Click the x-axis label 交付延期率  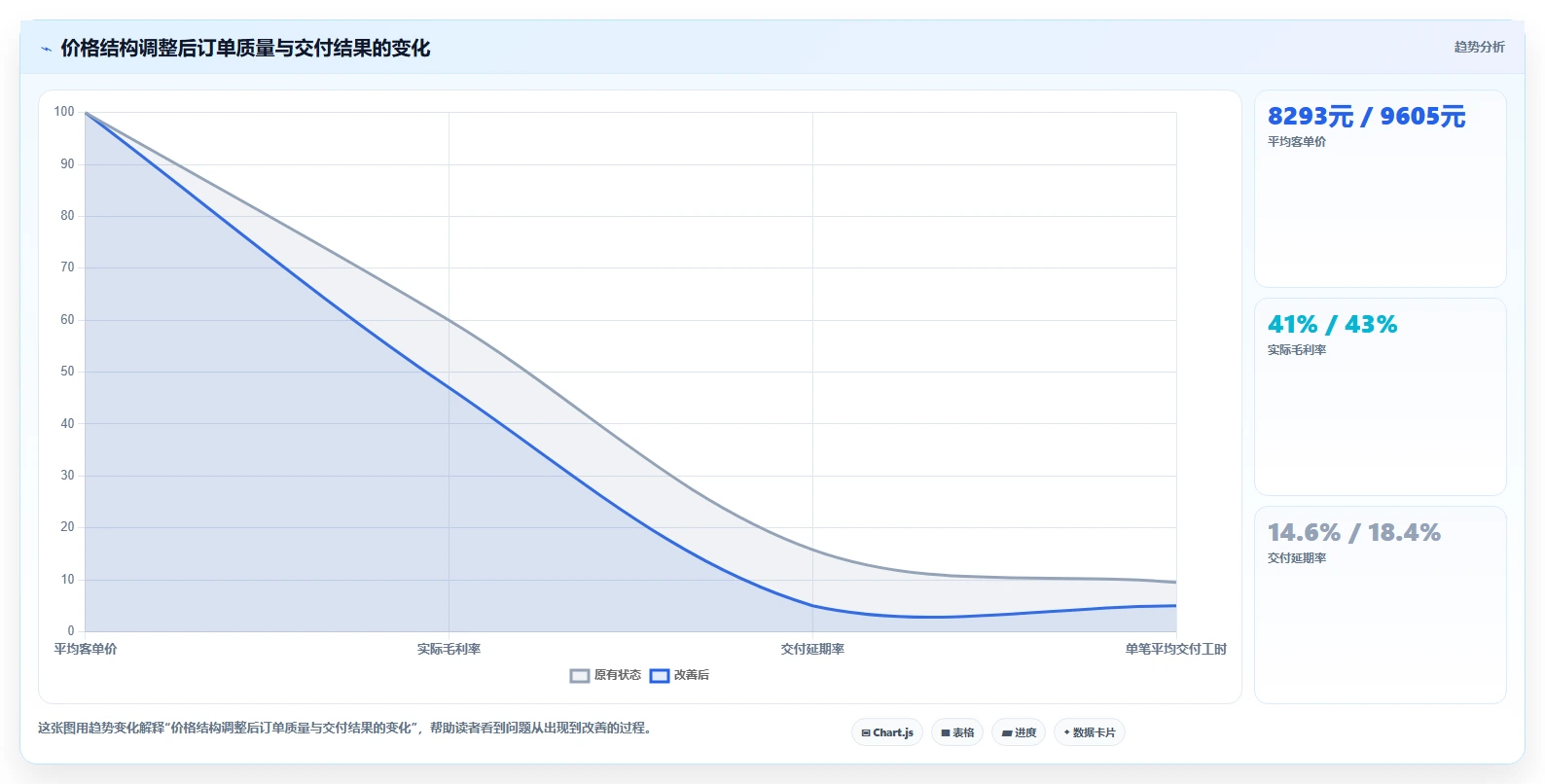click(812, 649)
